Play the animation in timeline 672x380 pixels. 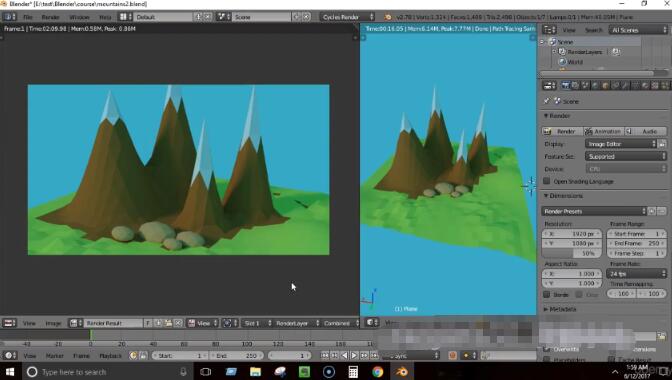point(354,356)
